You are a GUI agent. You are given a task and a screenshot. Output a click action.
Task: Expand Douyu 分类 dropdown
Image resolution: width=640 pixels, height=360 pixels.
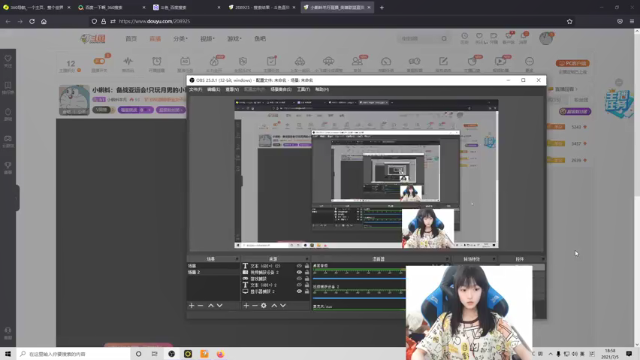click(x=180, y=39)
